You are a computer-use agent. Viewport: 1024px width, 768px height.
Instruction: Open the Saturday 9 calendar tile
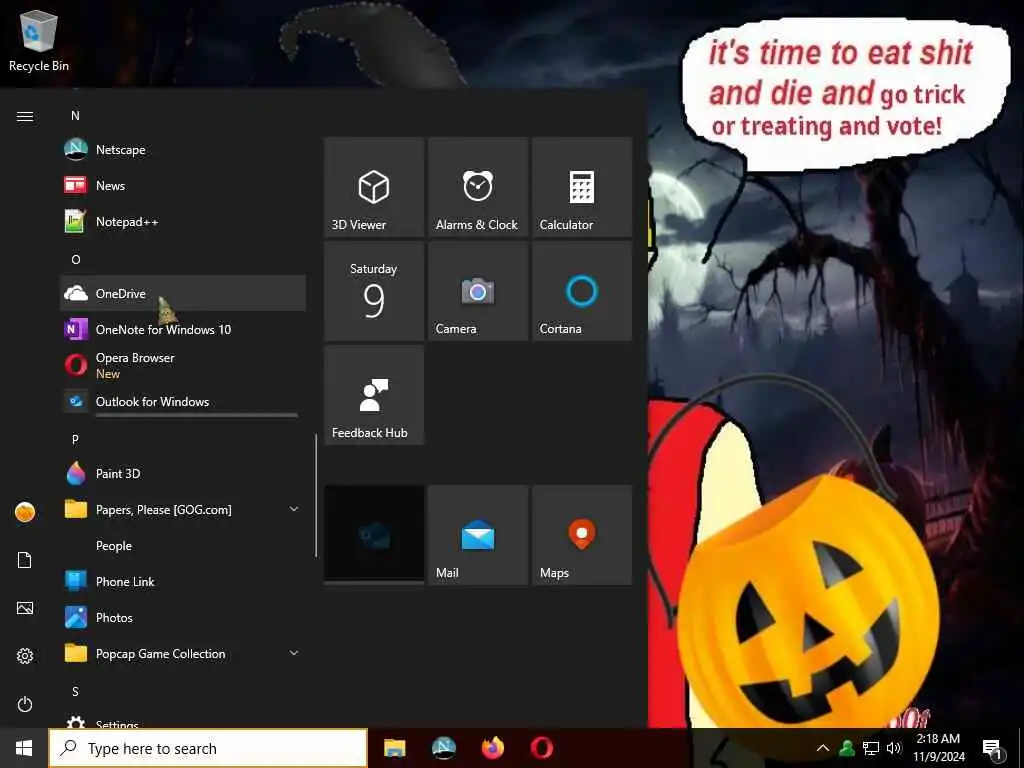tap(374, 291)
